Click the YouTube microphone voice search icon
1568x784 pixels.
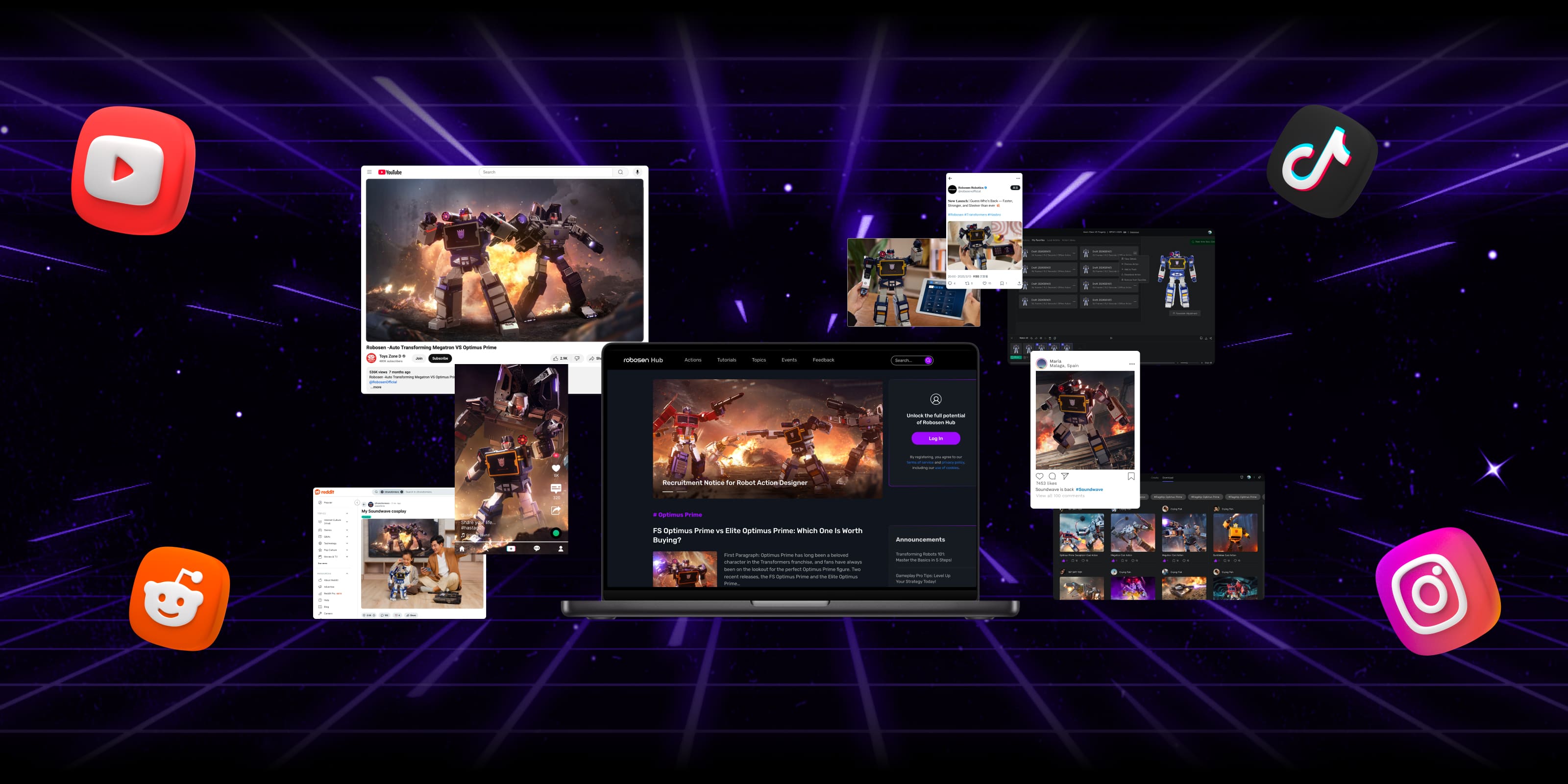click(x=637, y=172)
